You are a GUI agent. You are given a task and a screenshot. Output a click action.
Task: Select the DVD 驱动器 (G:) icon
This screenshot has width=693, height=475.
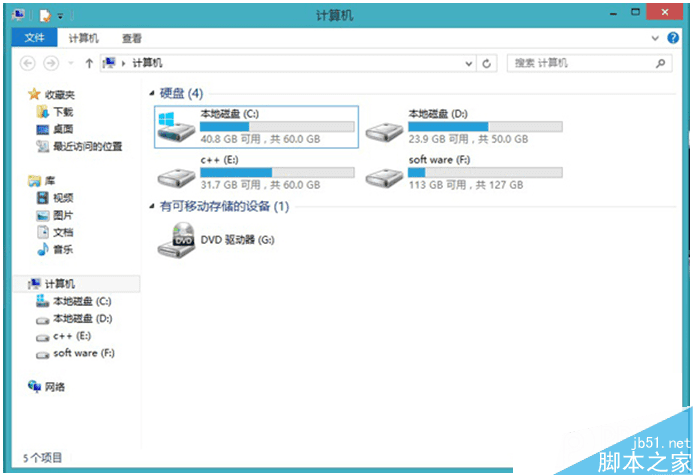point(177,240)
